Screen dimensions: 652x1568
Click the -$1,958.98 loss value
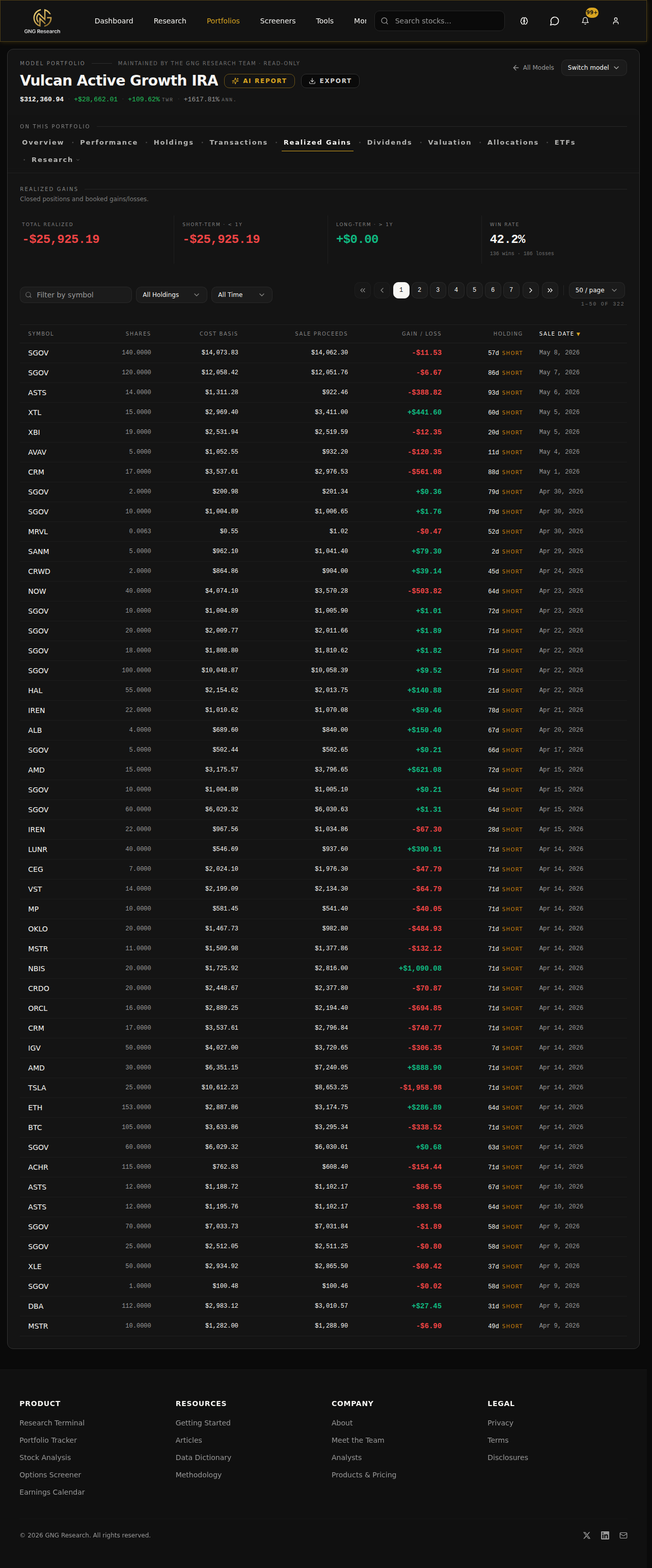pos(421,1088)
